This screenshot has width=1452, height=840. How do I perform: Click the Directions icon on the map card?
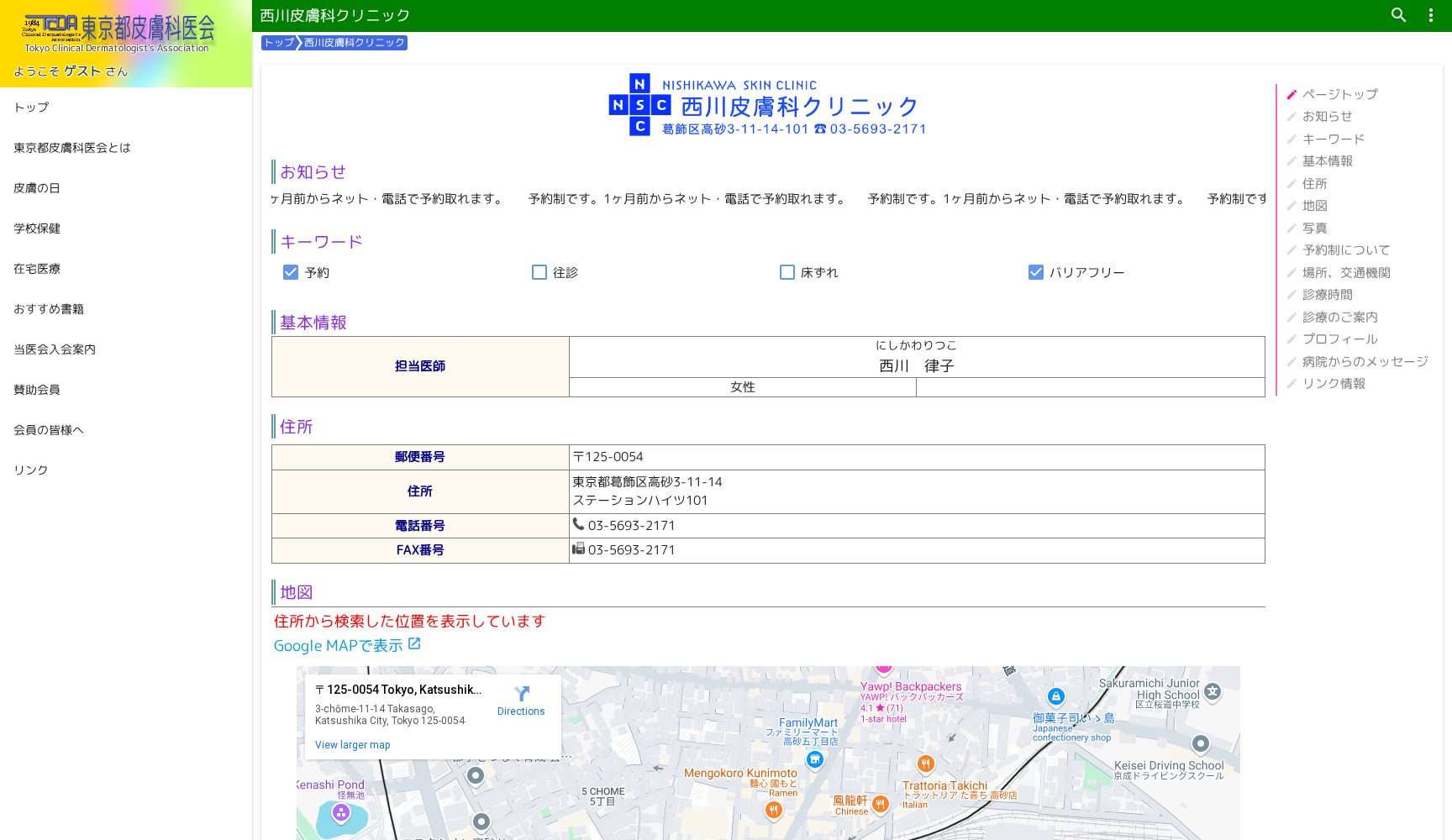point(521,695)
